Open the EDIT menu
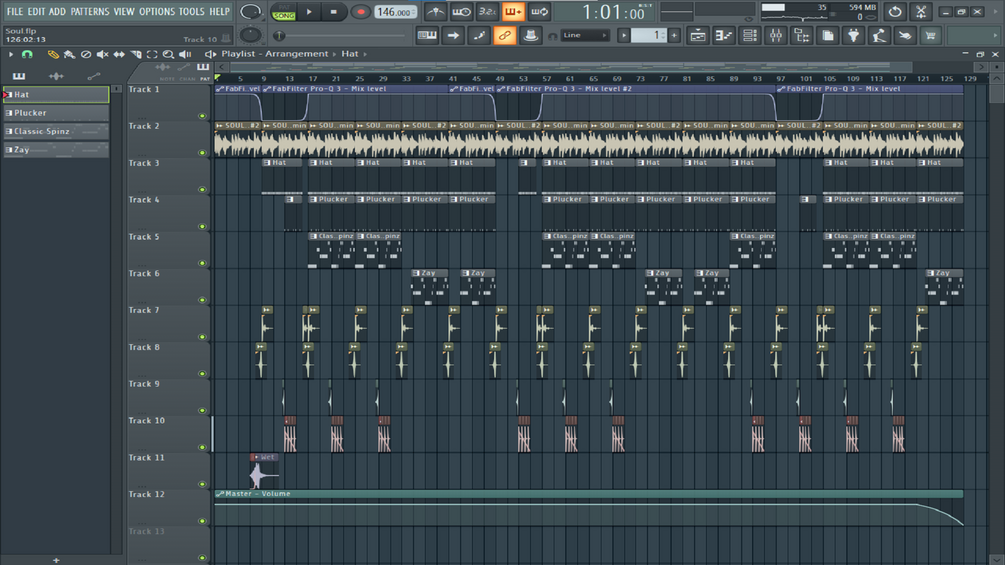Screen dimensions: 1005x565 [x=36, y=12]
